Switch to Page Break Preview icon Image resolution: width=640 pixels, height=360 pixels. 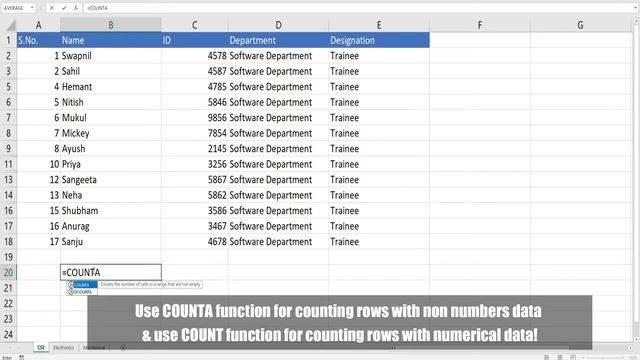pyautogui.click(x=573, y=357)
